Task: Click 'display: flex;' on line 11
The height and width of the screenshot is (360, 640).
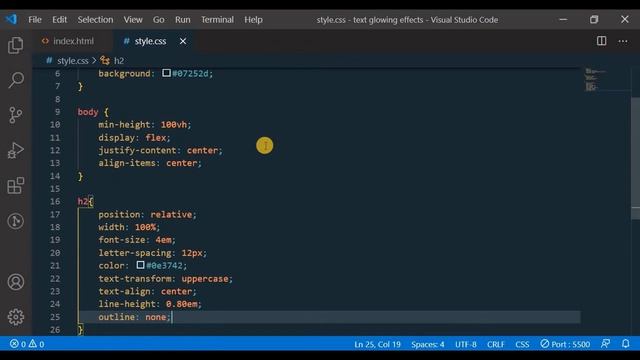Action: pyautogui.click(x=134, y=138)
